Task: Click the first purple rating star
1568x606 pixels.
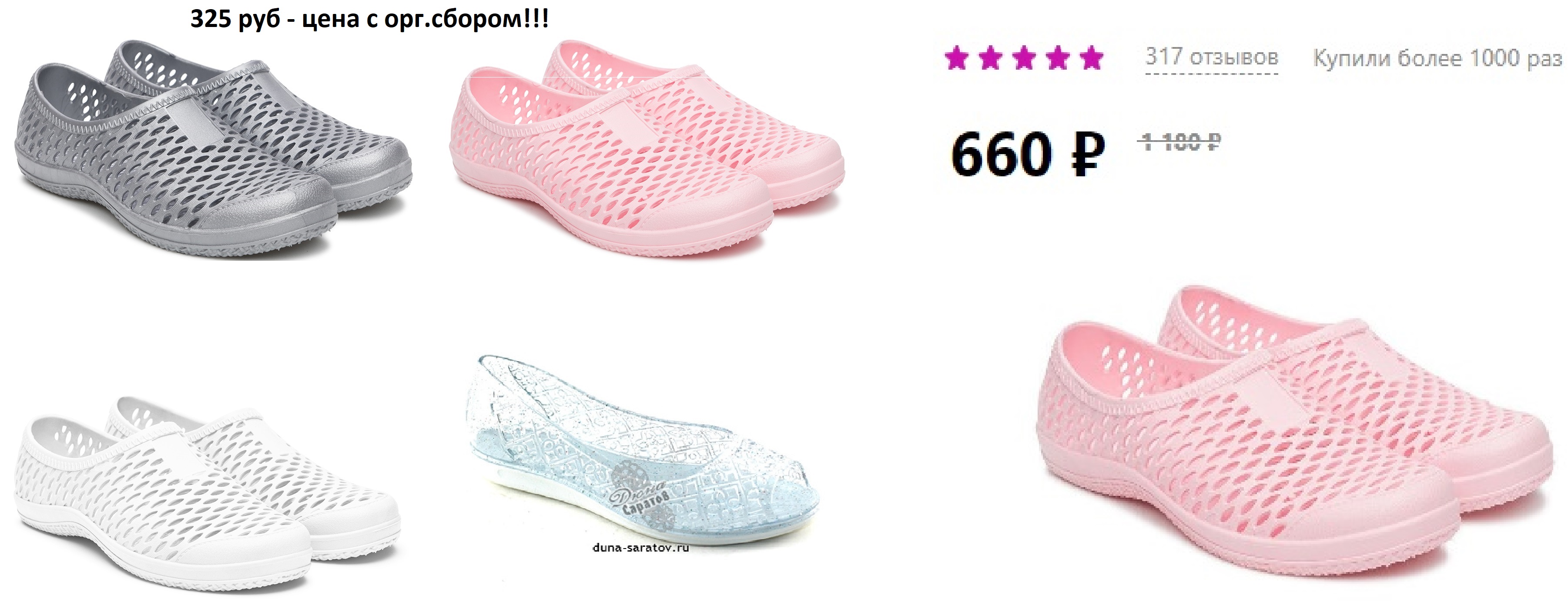Action: (x=956, y=58)
